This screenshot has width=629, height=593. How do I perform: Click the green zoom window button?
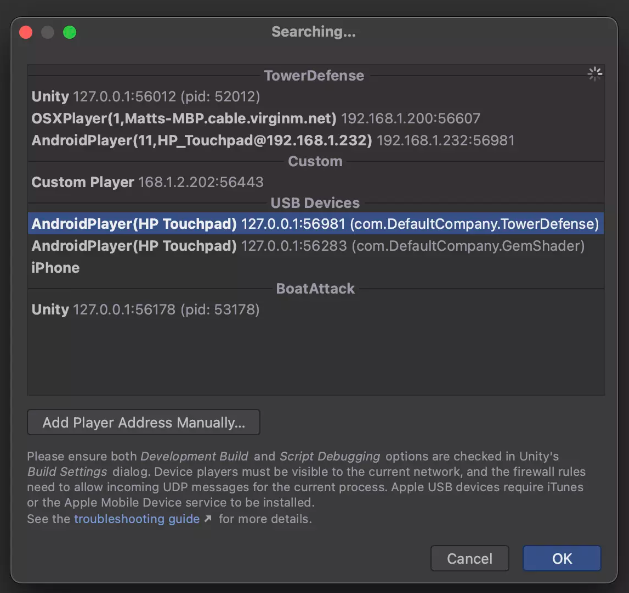click(x=70, y=32)
